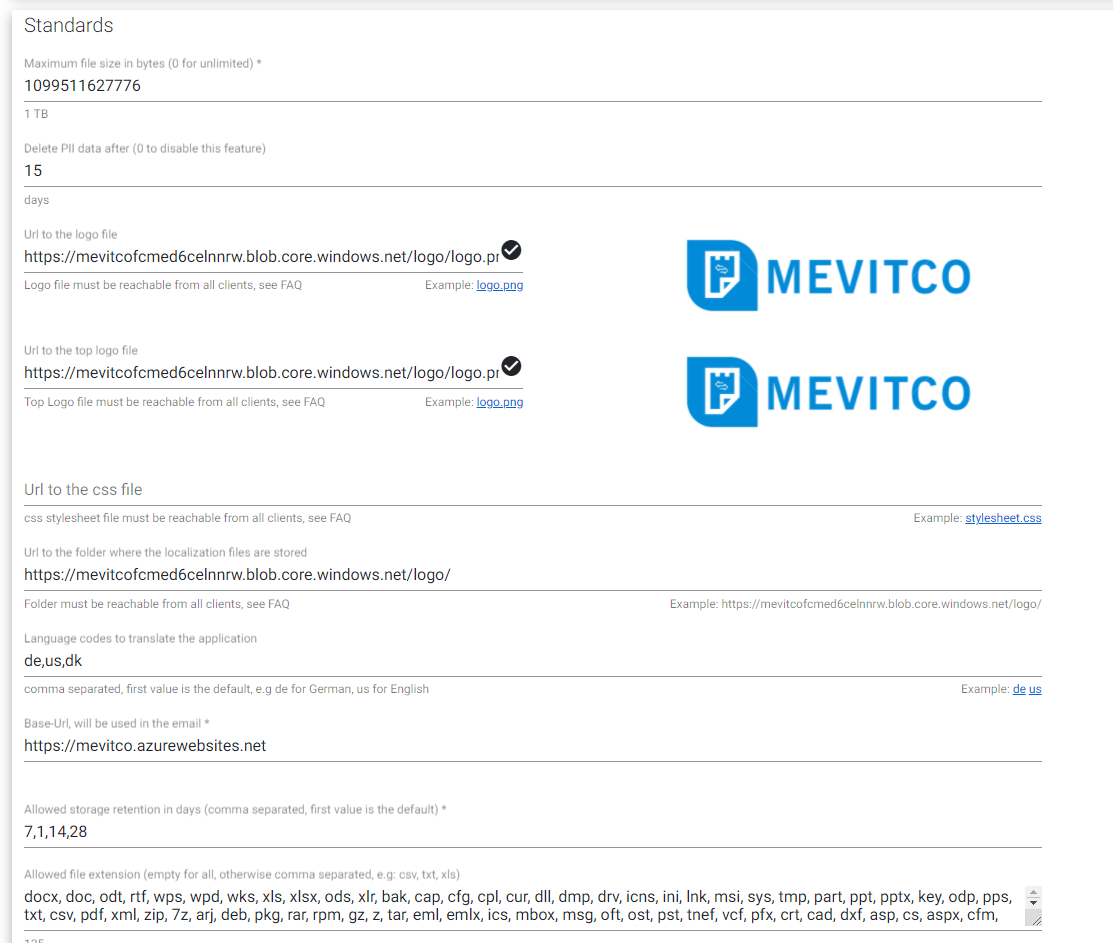Image resolution: width=1113 pixels, height=943 pixels.
Task: Click the Language codes input with de,us,dk
Action: coord(532,661)
